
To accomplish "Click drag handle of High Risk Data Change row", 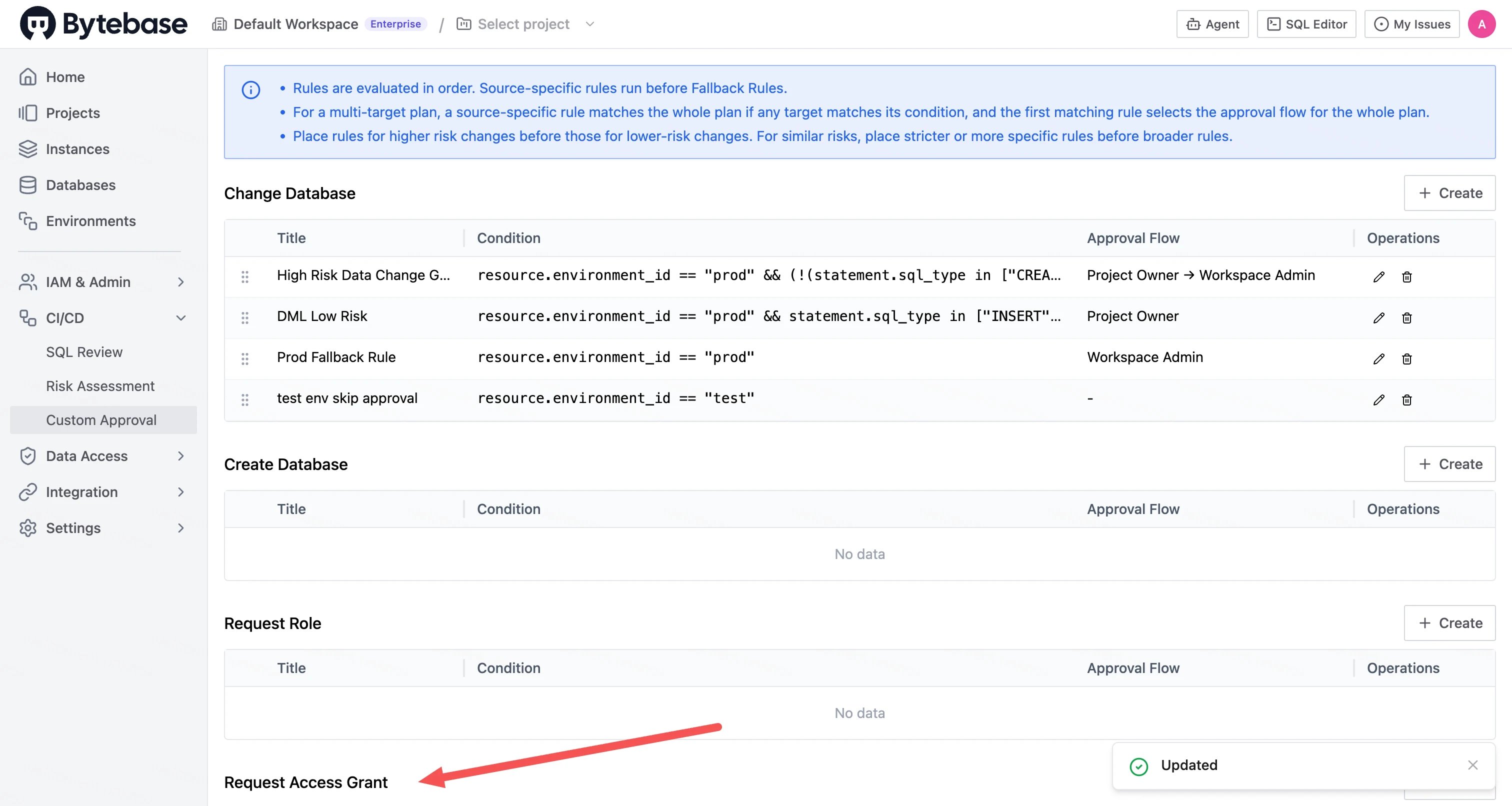I will (x=245, y=276).
